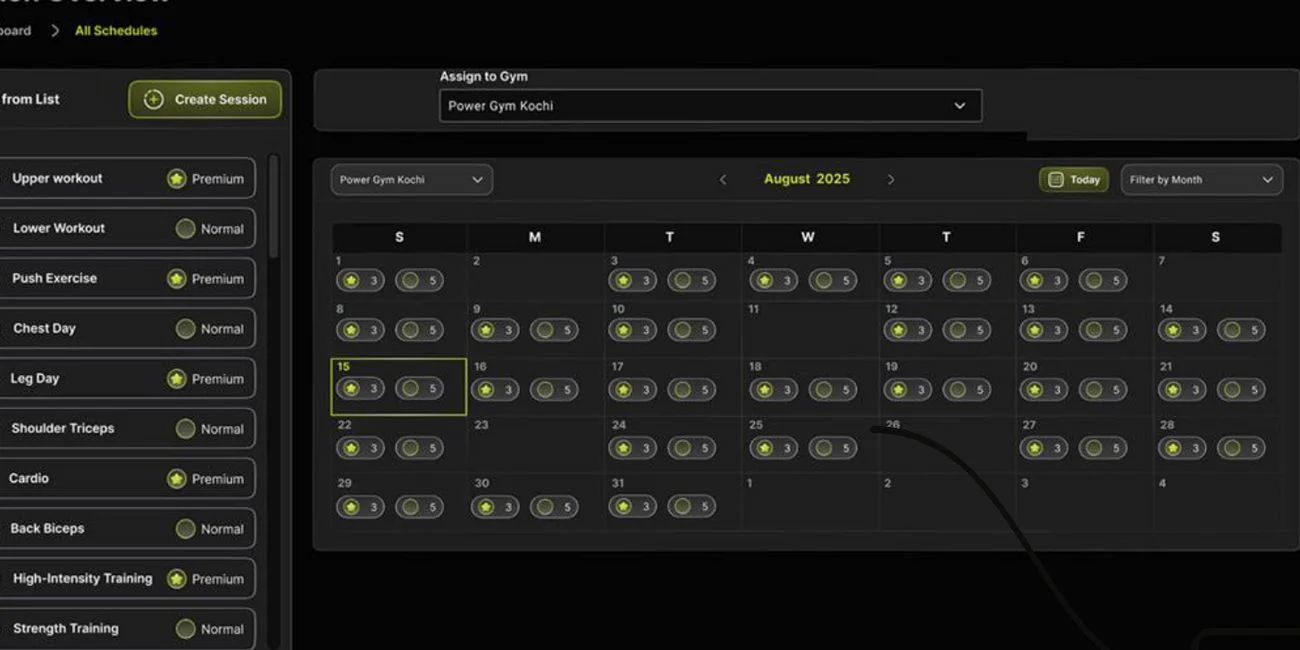Open premium sessions badge on August 5
The height and width of the screenshot is (650, 1300).
coord(907,281)
